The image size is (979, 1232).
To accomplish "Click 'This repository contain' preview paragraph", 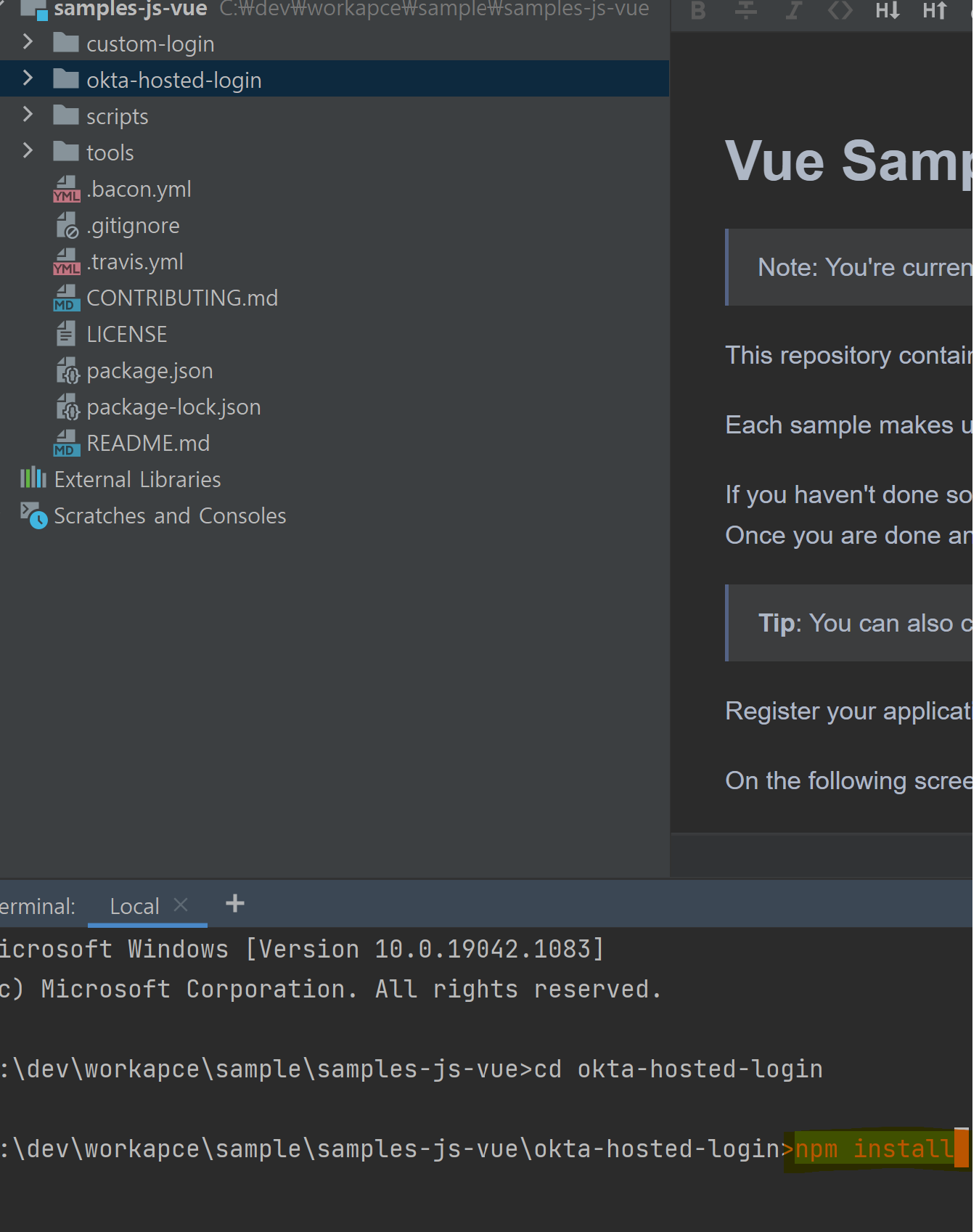I will click(849, 355).
